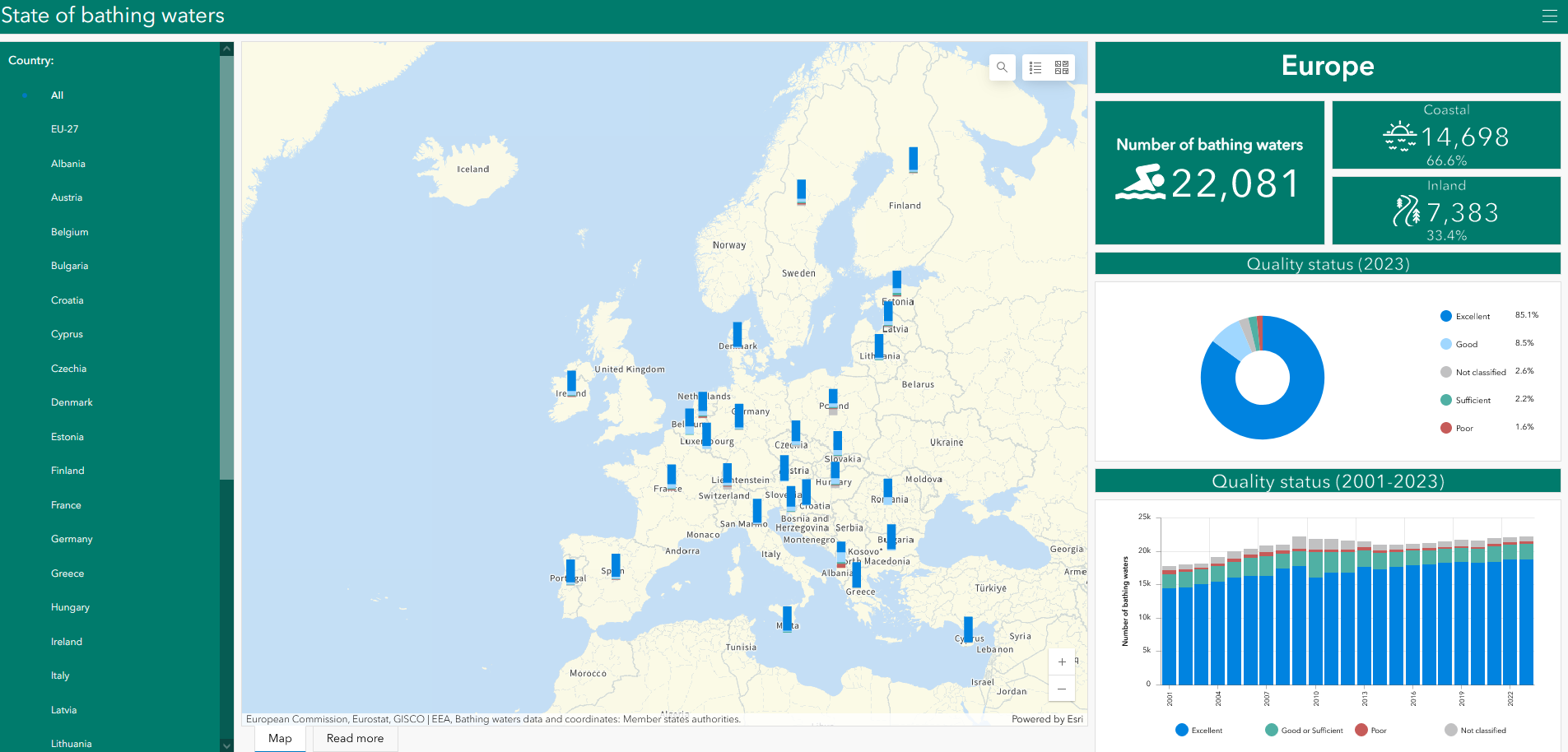Choose Germany from the country list
The image size is (1568, 752).
(x=72, y=539)
